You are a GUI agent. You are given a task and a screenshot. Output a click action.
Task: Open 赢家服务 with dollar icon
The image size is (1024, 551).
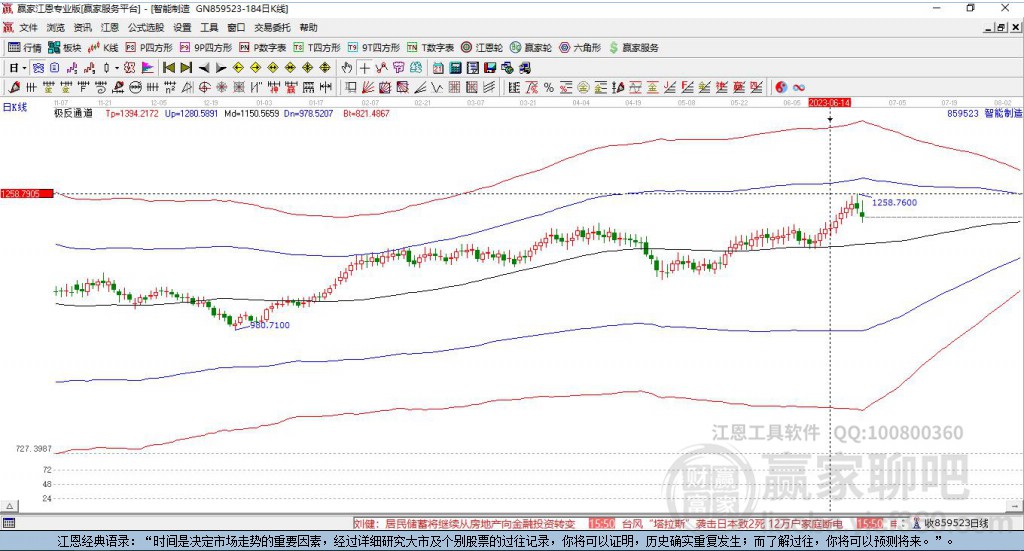coord(633,48)
